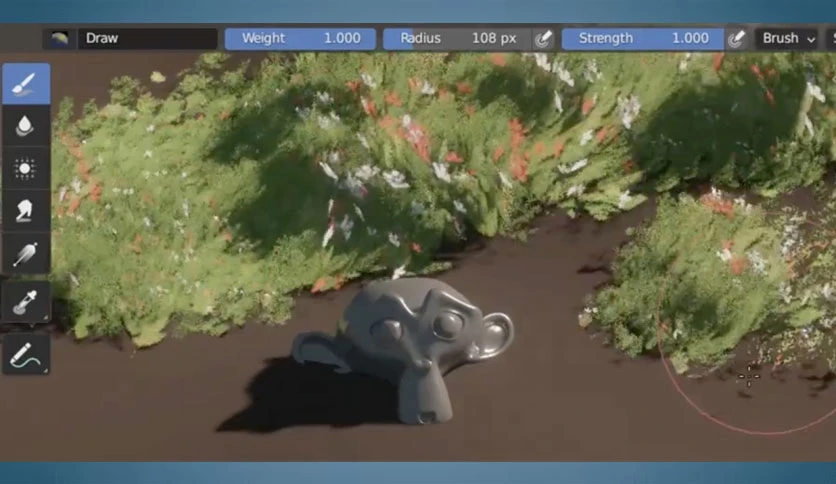Select the Draw brush tool
The height and width of the screenshot is (484, 836).
click(x=26, y=84)
